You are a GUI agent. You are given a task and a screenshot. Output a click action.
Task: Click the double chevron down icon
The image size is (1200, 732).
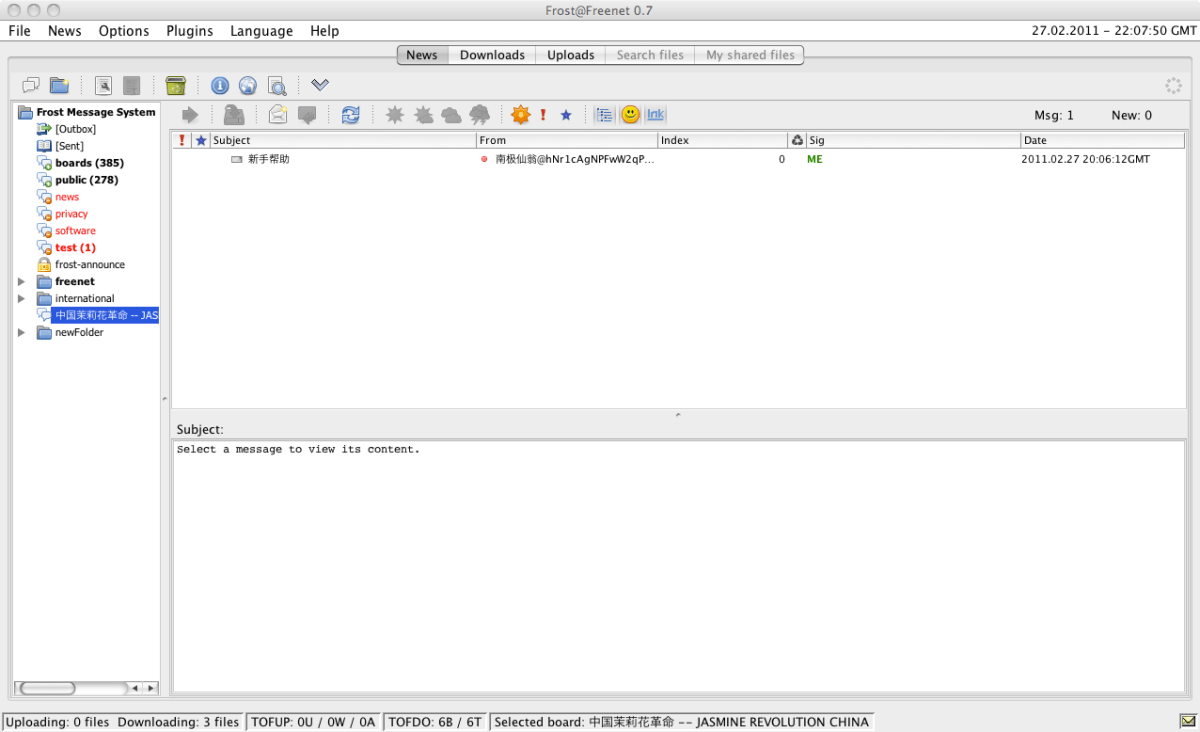click(320, 85)
